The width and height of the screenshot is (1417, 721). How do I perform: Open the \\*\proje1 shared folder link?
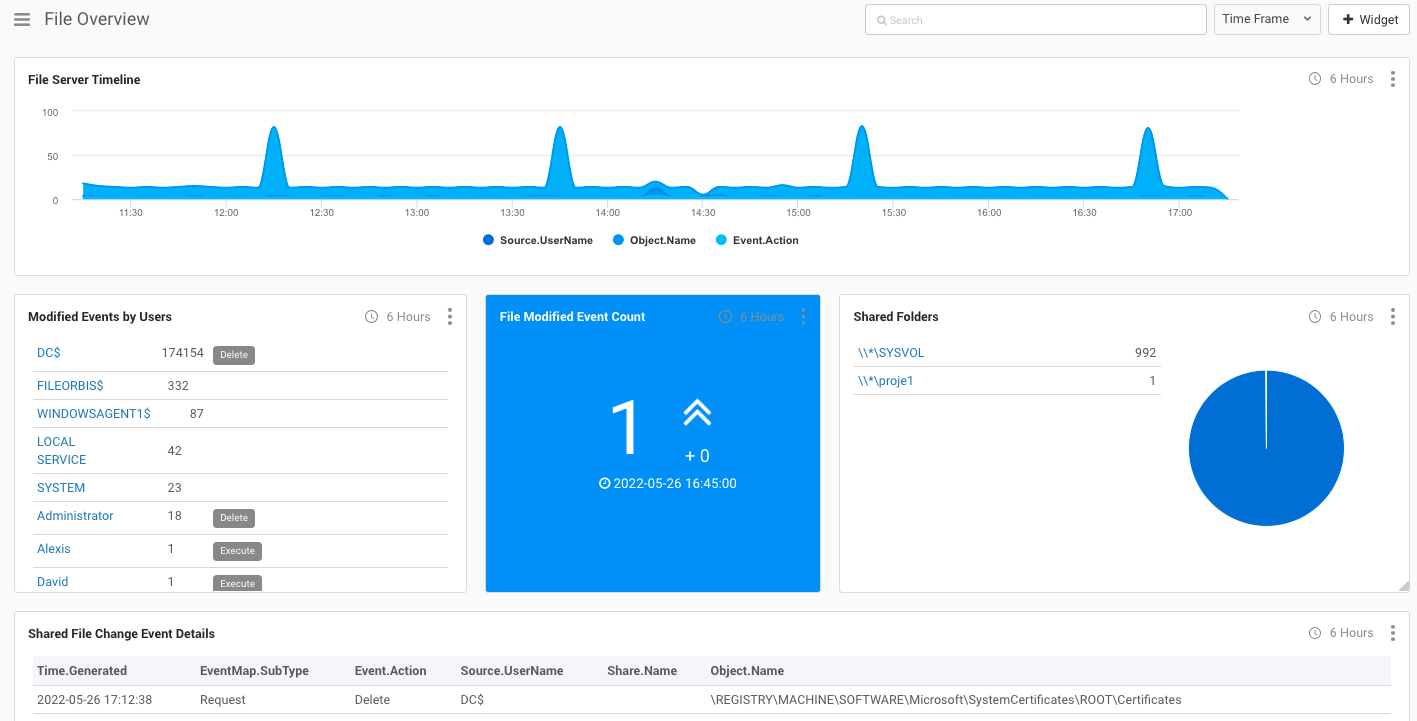point(886,381)
